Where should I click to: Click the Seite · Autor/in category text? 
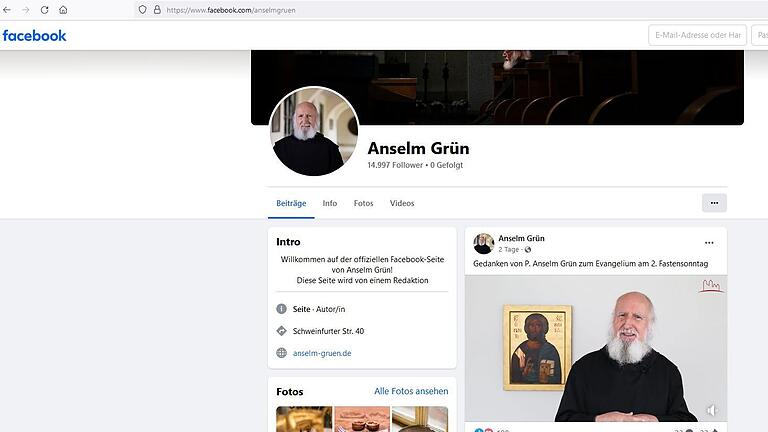tap(319, 309)
